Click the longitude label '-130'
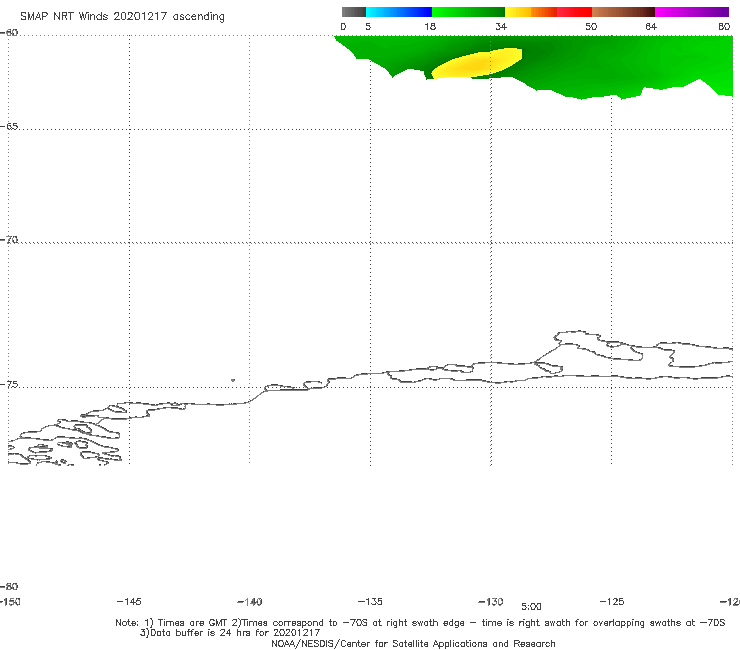This screenshot has width=740, height=650. 491,601
